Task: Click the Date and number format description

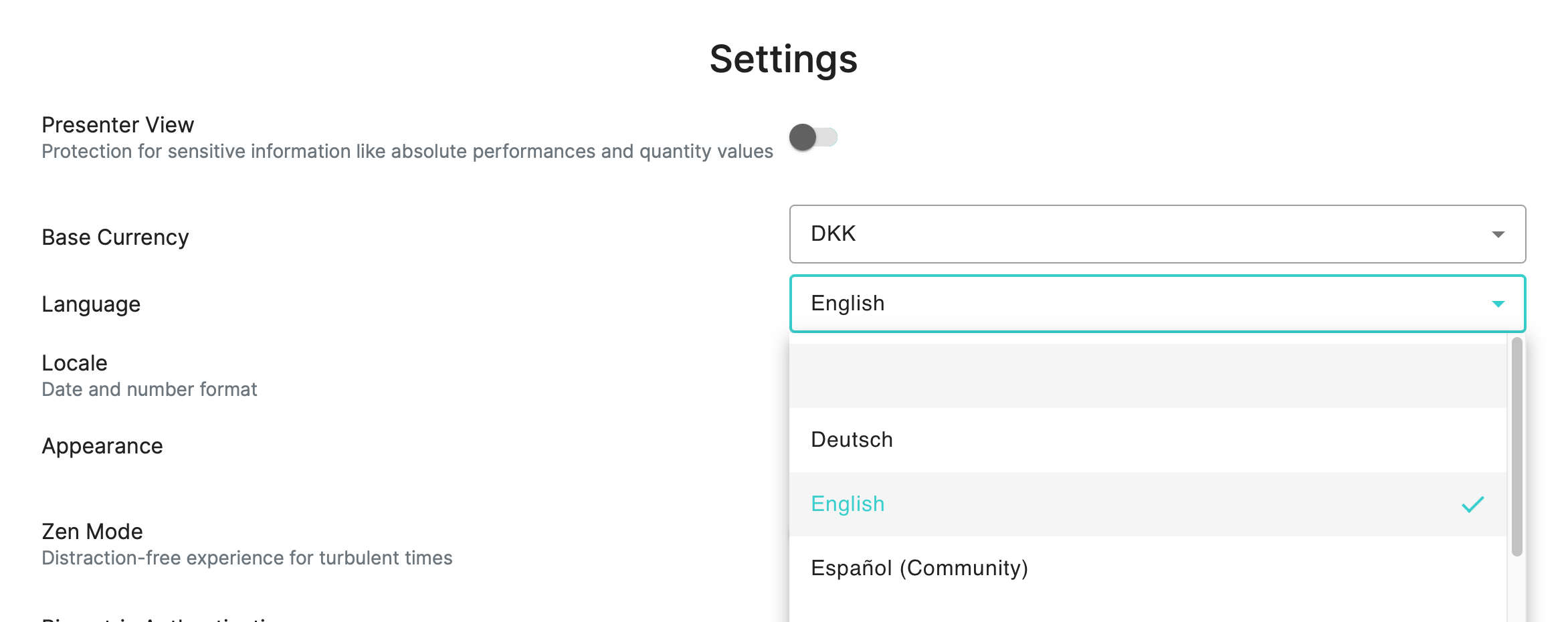Action: tap(149, 389)
